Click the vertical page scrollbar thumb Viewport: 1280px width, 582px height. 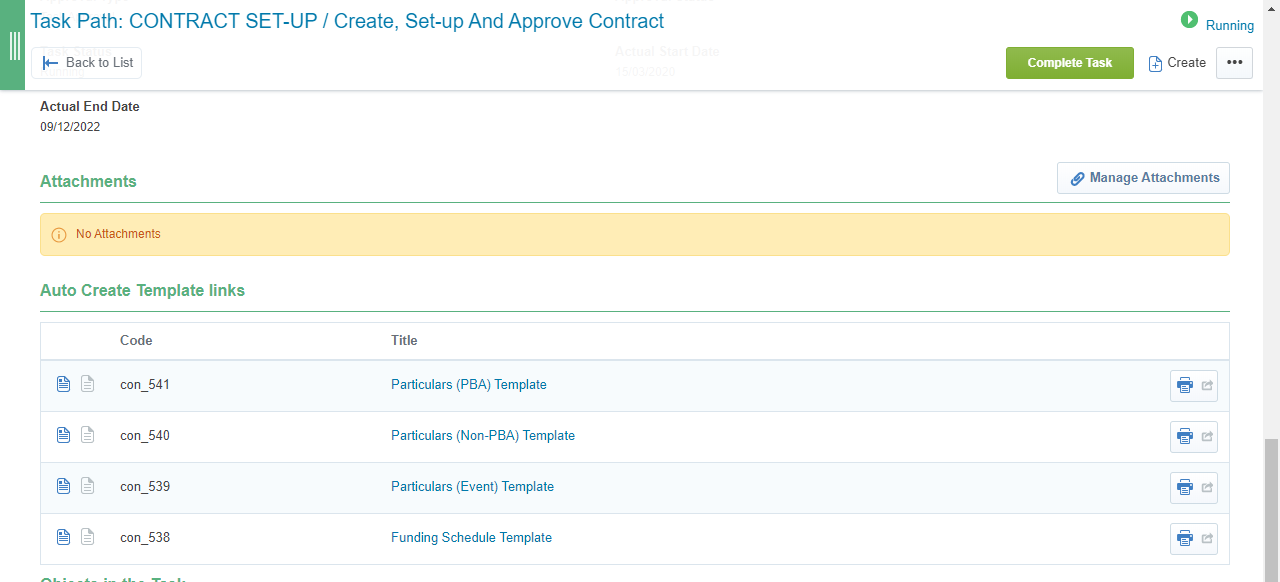point(1271,510)
